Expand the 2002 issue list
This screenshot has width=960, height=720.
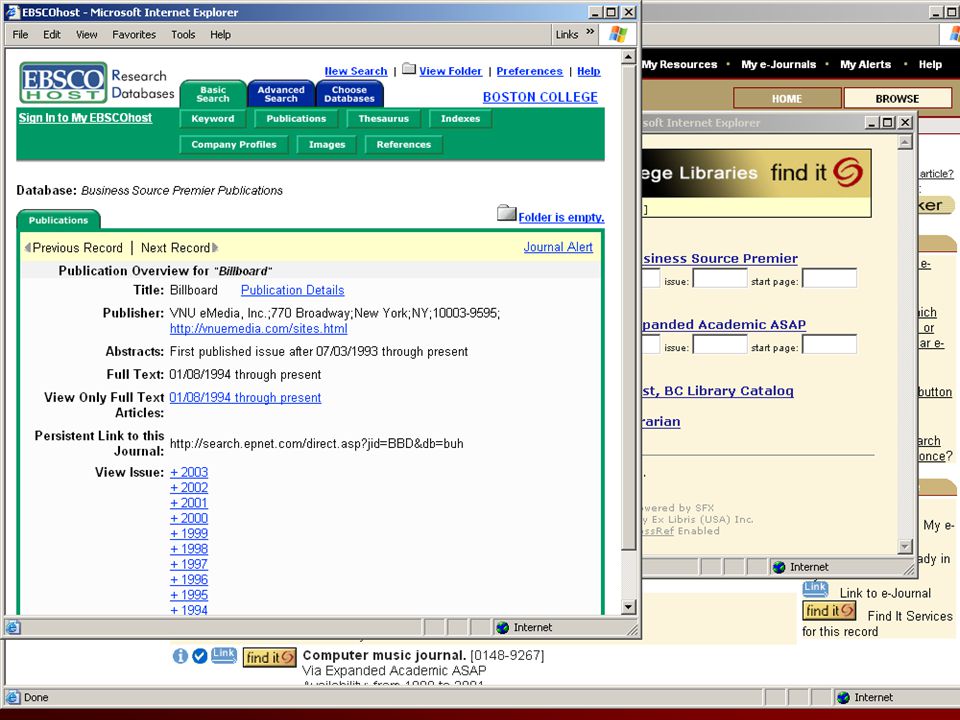click(x=189, y=487)
